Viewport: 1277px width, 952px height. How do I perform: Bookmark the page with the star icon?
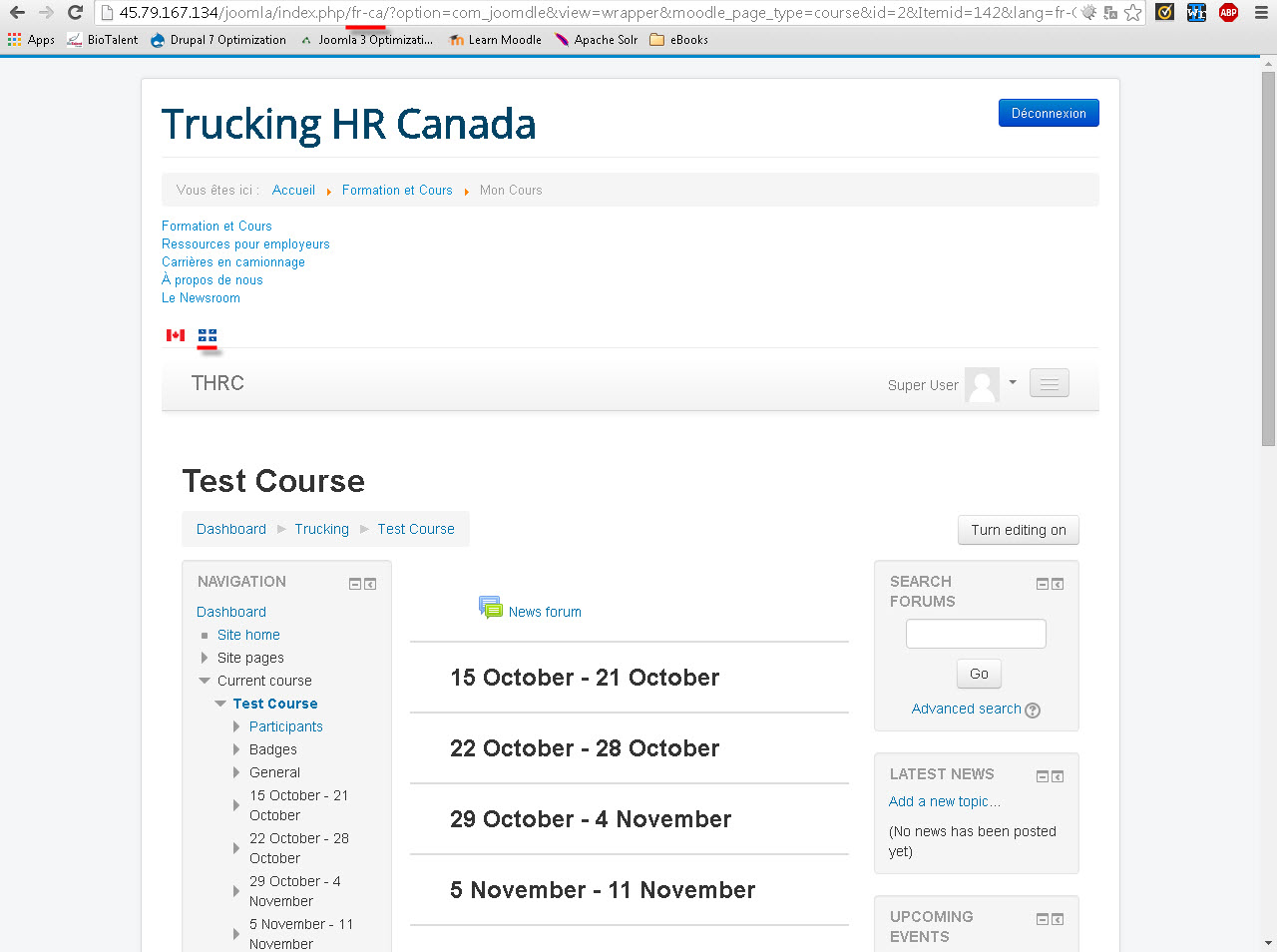(x=1132, y=13)
